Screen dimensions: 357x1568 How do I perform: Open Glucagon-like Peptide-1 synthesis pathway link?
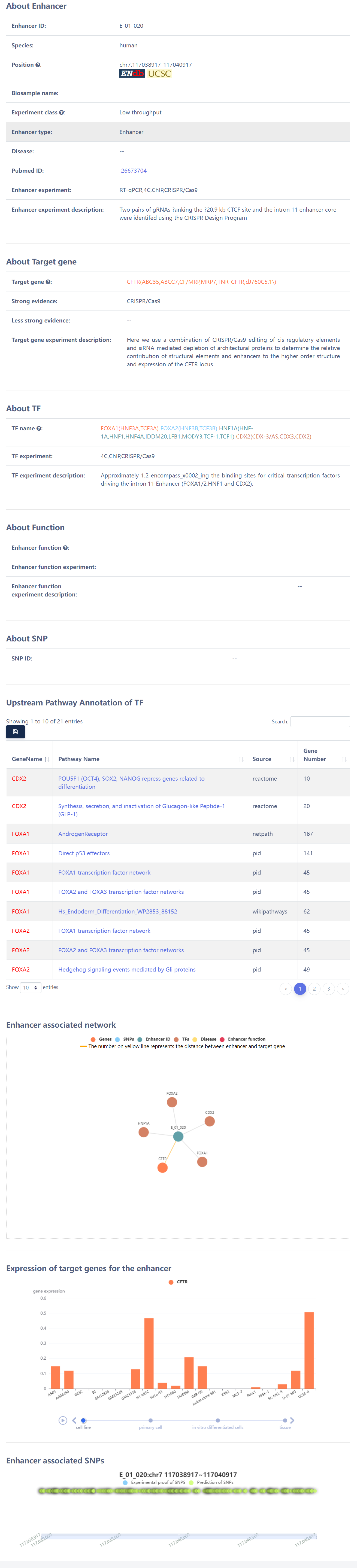(x=141, y=810)
